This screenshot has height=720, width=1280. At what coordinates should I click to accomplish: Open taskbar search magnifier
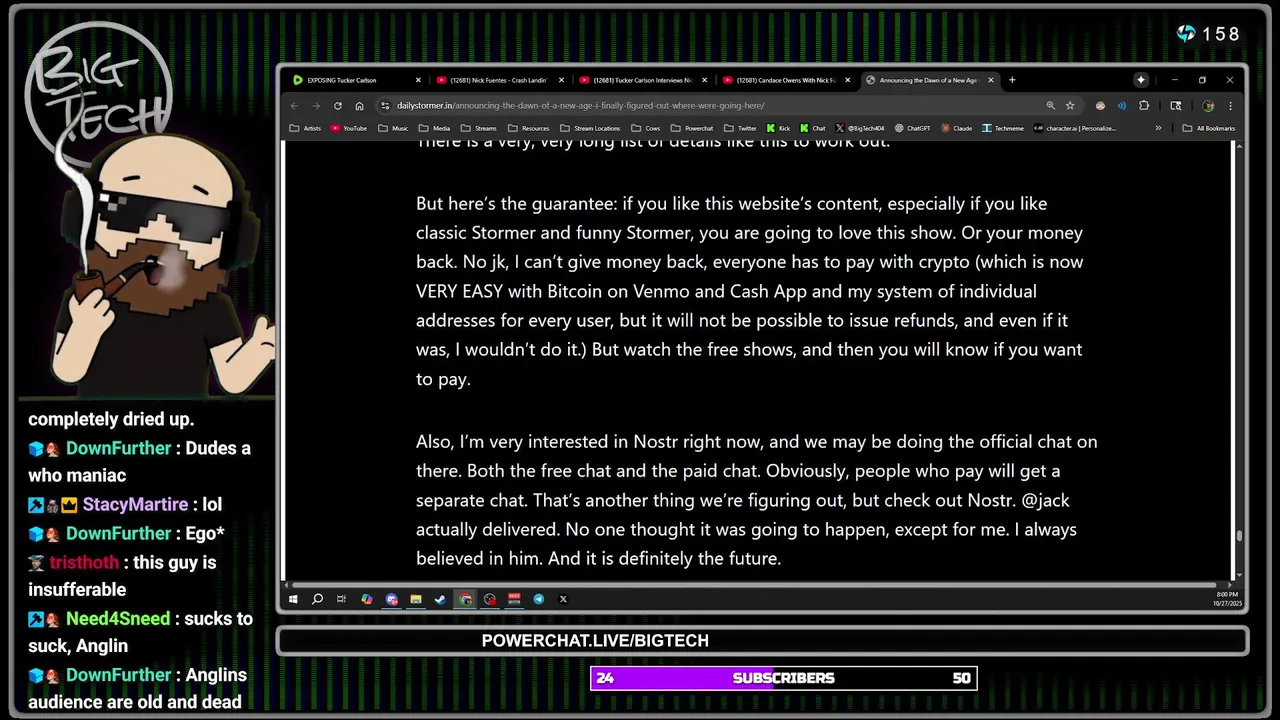tap(317, 599)
